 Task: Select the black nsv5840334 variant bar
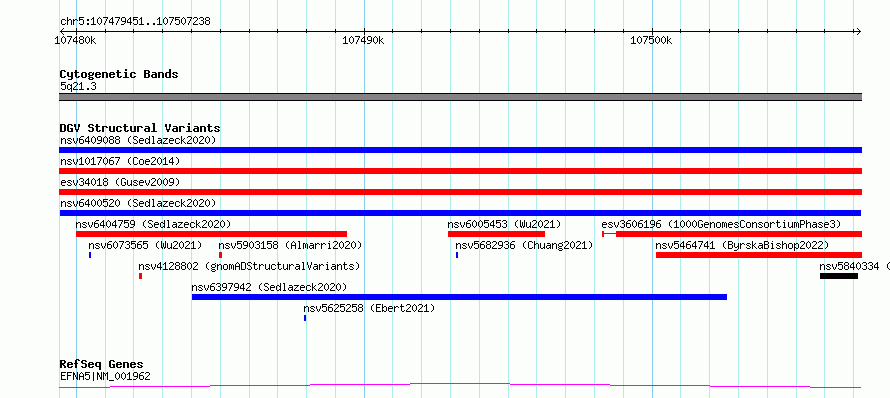839,276
